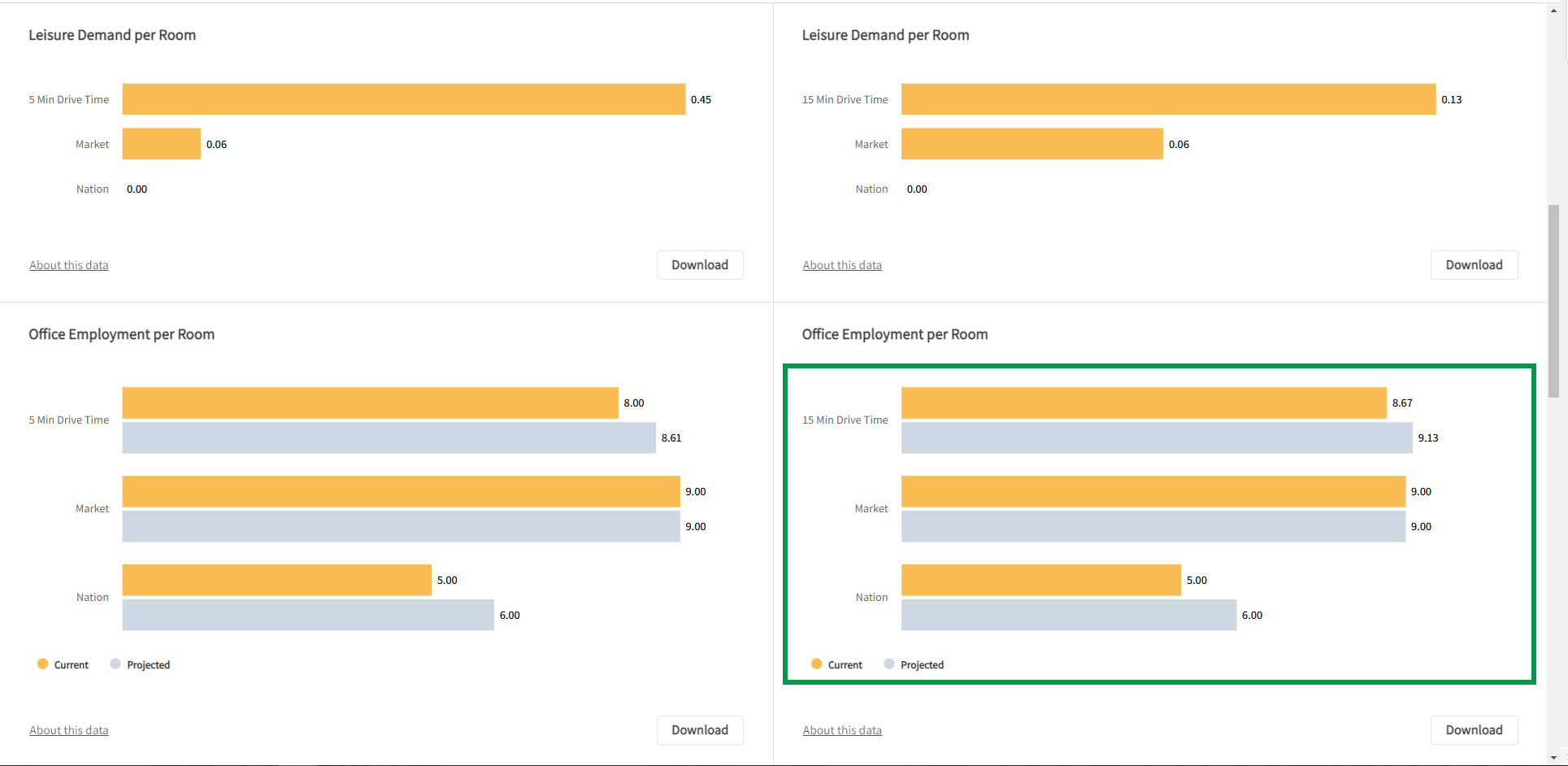Toggle Projected legend in 5 Min Office Employment chart
The height and width of the screenshot is (766, 1568).
(140, 664)
